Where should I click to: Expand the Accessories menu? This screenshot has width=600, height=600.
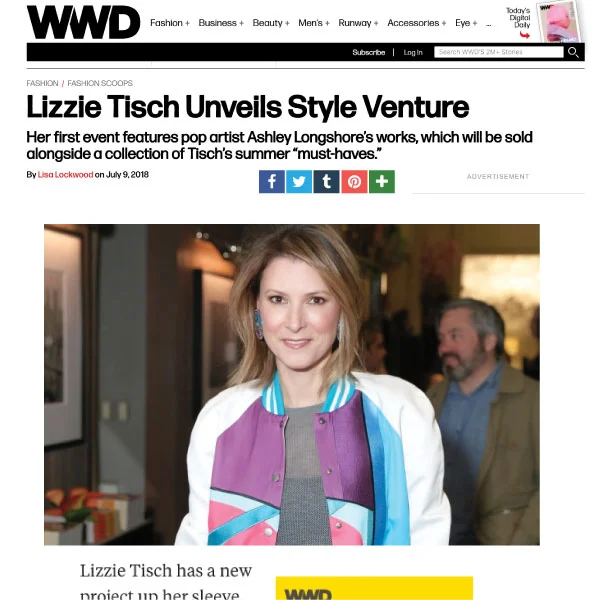click(x=417, y=23)
